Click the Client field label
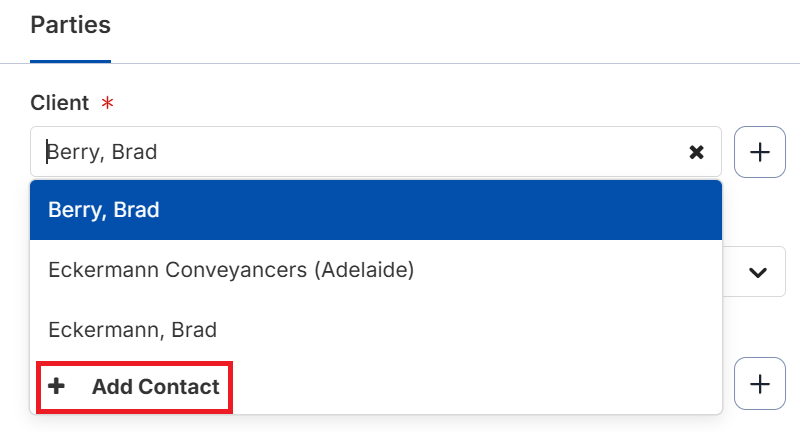 tap(59, 103)
